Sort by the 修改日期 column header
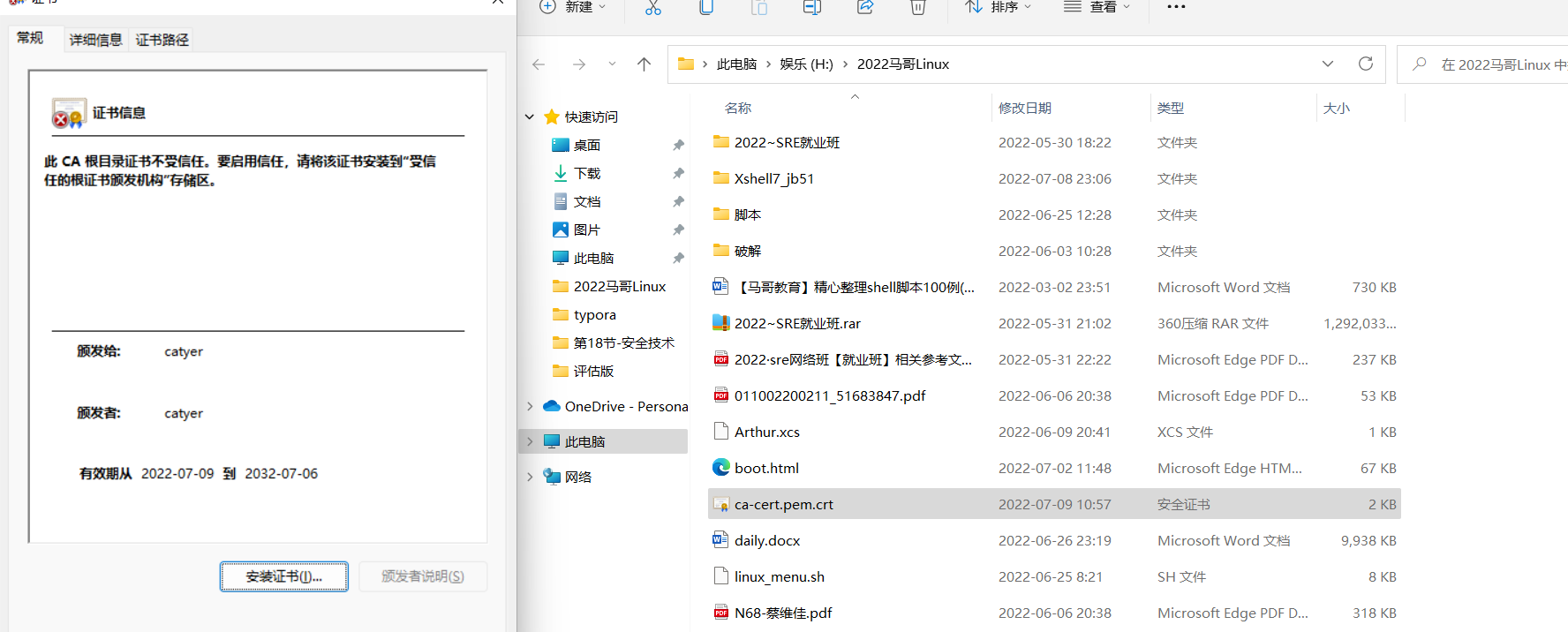 point(1024,108)
